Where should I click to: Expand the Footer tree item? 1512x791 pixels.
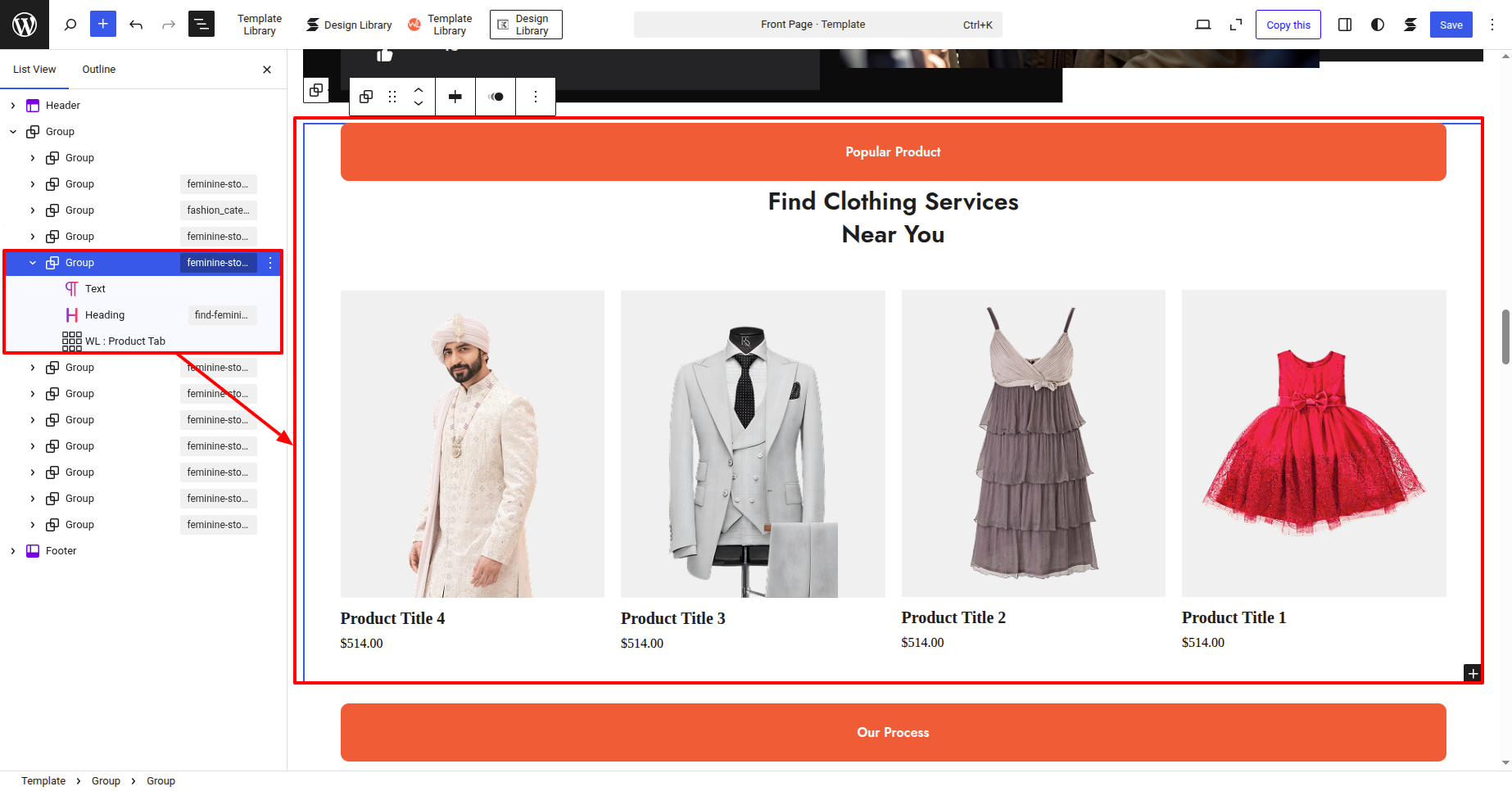(x=13, y=551)
